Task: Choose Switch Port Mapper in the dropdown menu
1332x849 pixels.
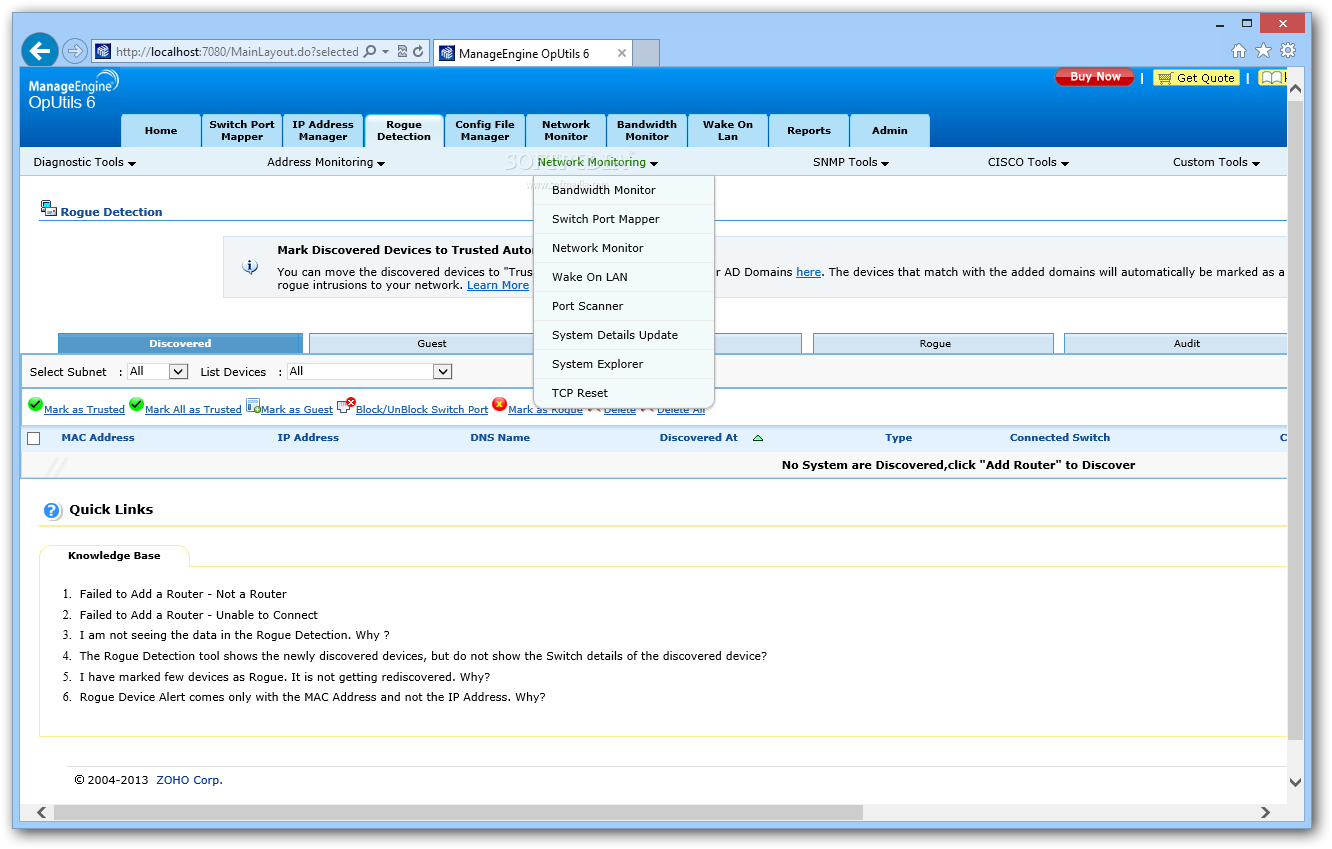Action: [624, 219]
